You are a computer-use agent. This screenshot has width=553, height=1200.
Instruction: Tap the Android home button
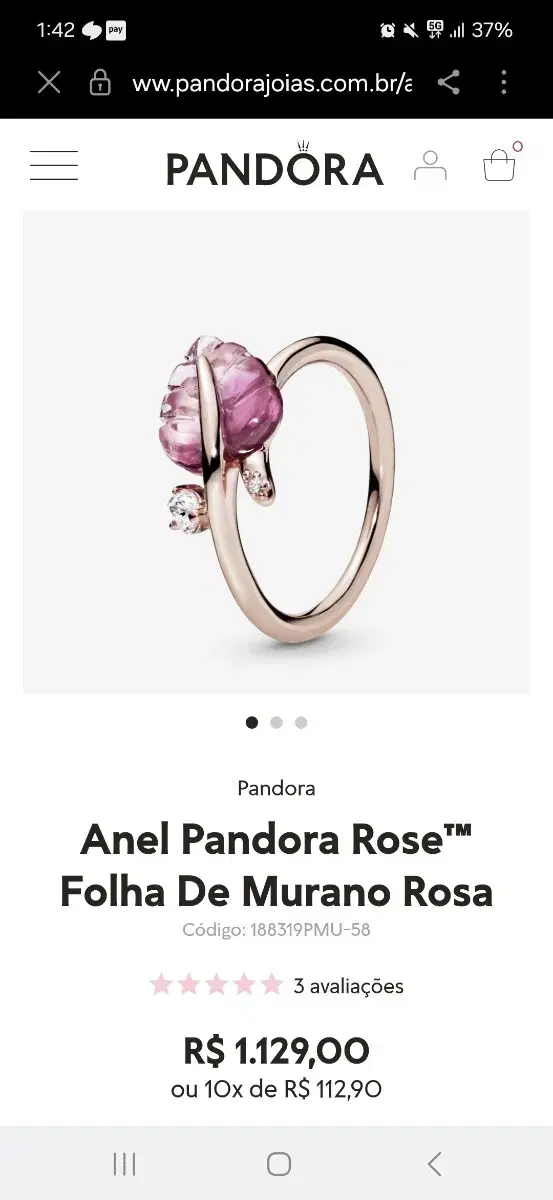pos(279,1163)
